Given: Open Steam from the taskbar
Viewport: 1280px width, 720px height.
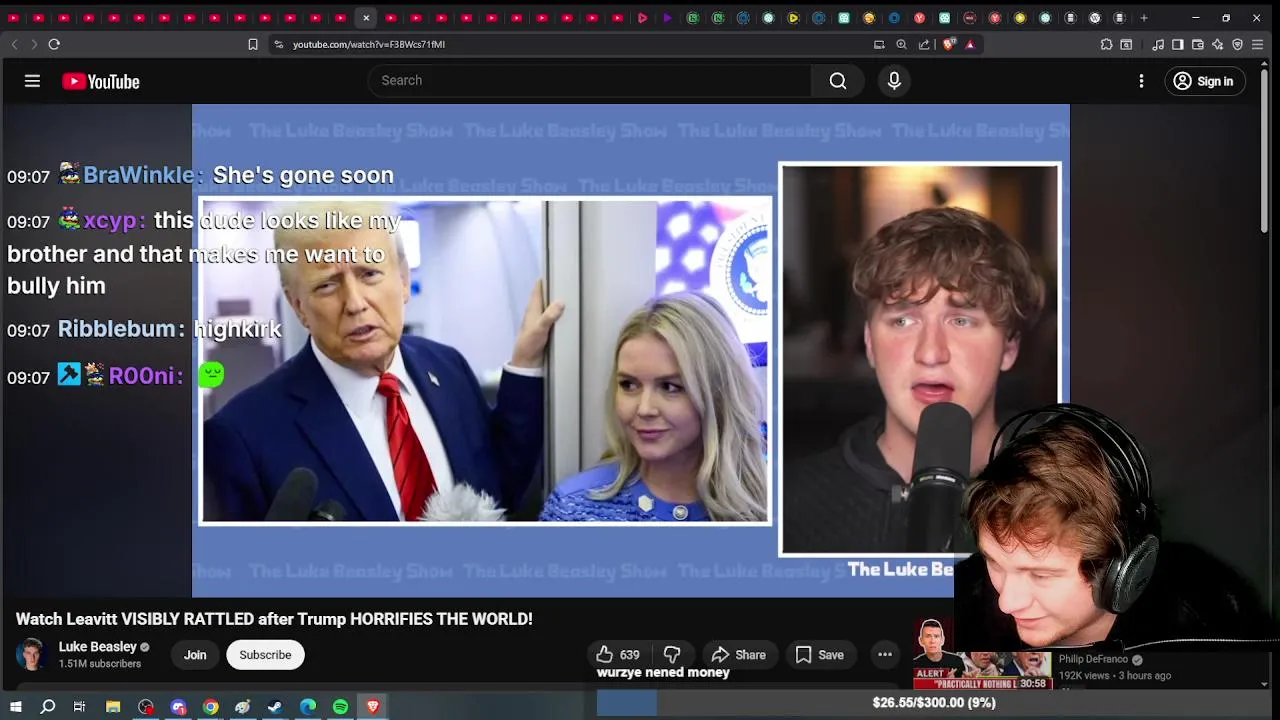Looking at the screenshot, I should point(275,707).
